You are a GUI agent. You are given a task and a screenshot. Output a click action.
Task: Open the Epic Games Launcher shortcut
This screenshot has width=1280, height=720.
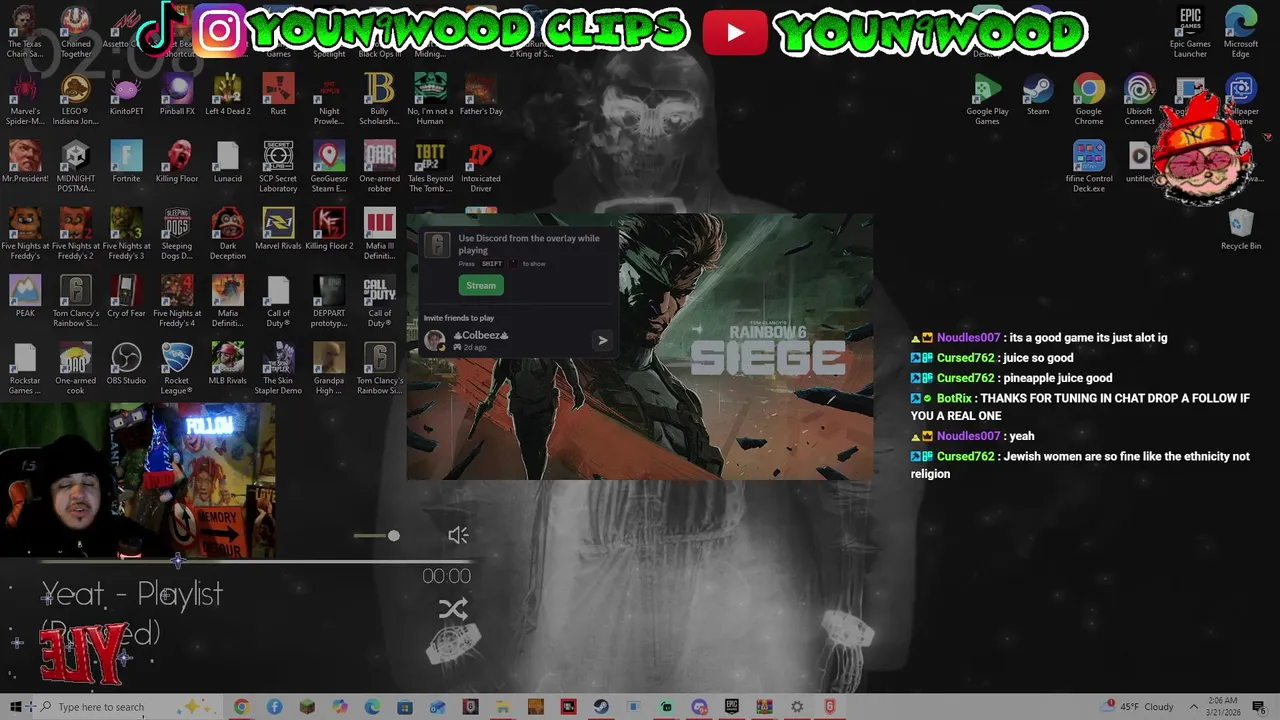1190,32
